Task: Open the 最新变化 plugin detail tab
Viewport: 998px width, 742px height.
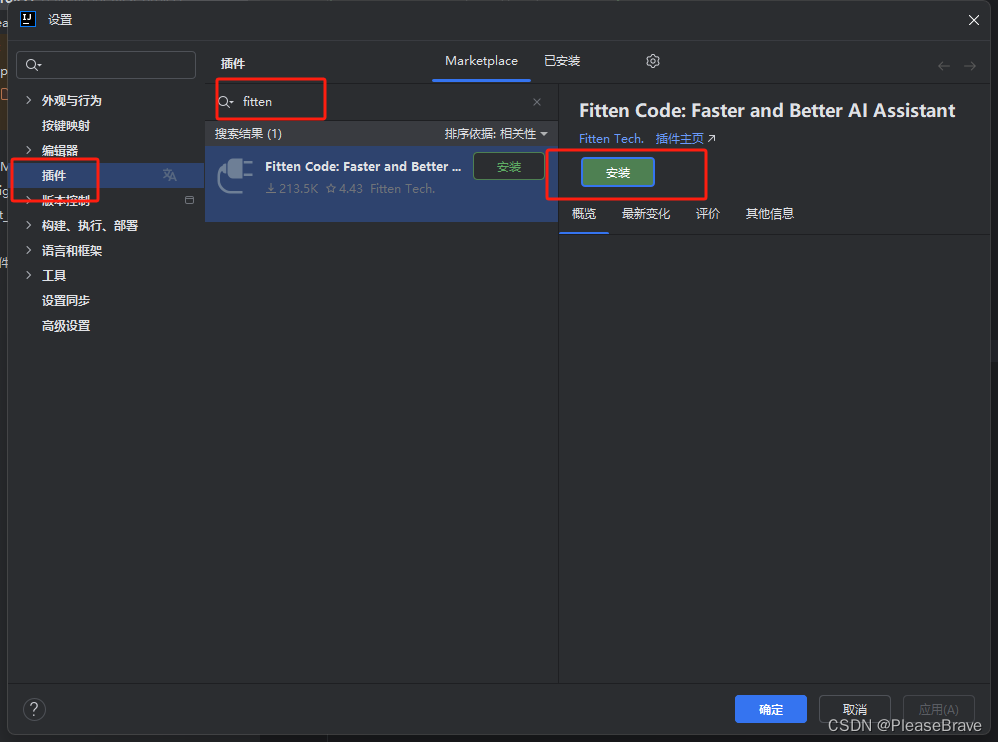Action: tap(646, 214)
